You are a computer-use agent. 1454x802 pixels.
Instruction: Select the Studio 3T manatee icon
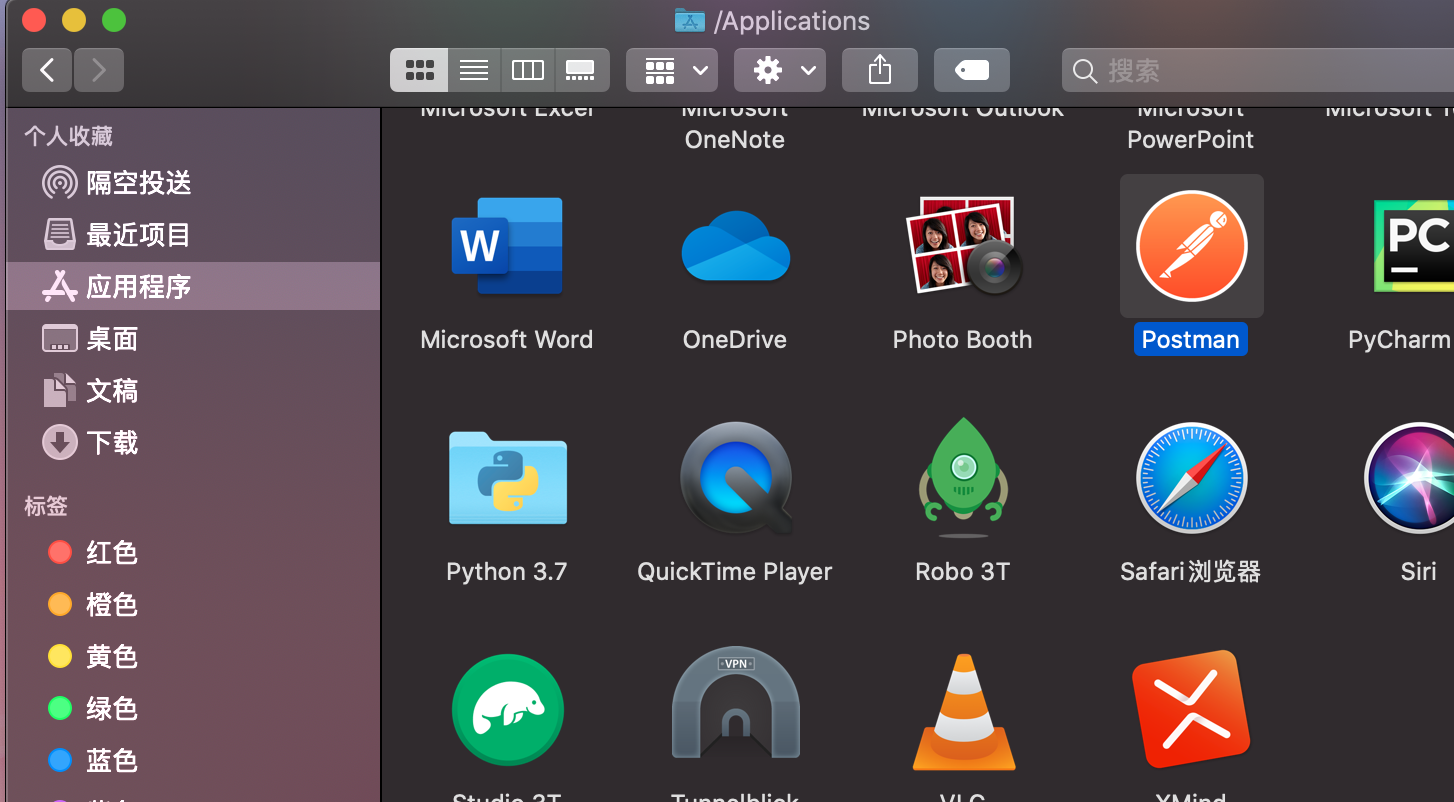(x=507, y=709)
